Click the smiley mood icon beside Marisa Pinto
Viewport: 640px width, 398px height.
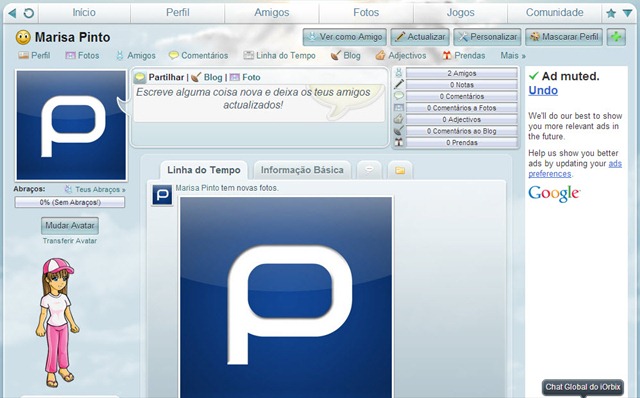[23, 38]
